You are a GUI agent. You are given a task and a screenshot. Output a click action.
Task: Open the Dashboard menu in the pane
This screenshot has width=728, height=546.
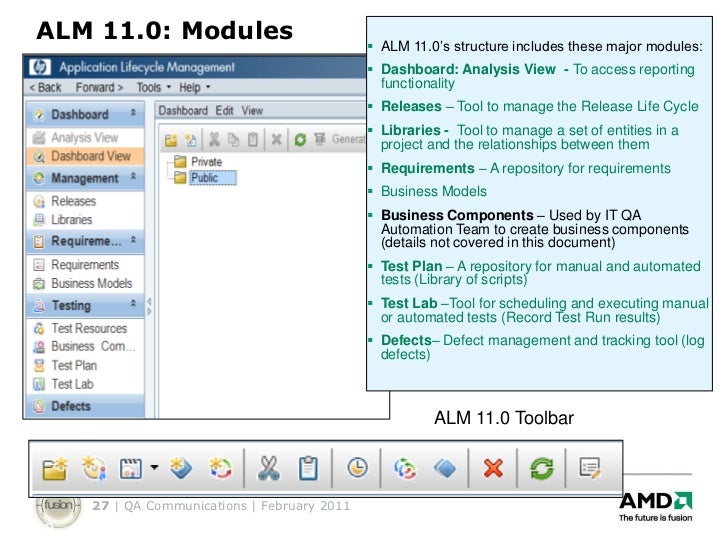[183, 110]
